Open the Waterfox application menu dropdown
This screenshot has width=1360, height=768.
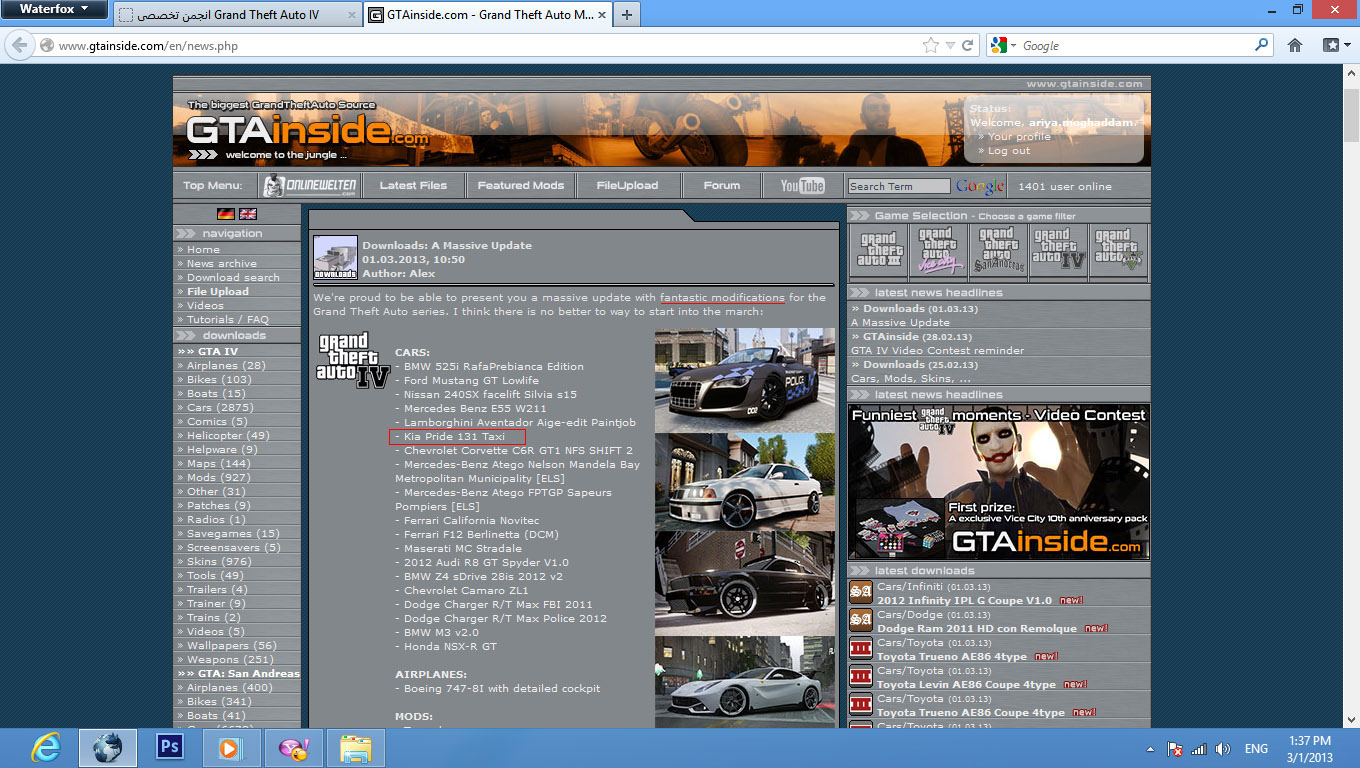click(55, 9)
